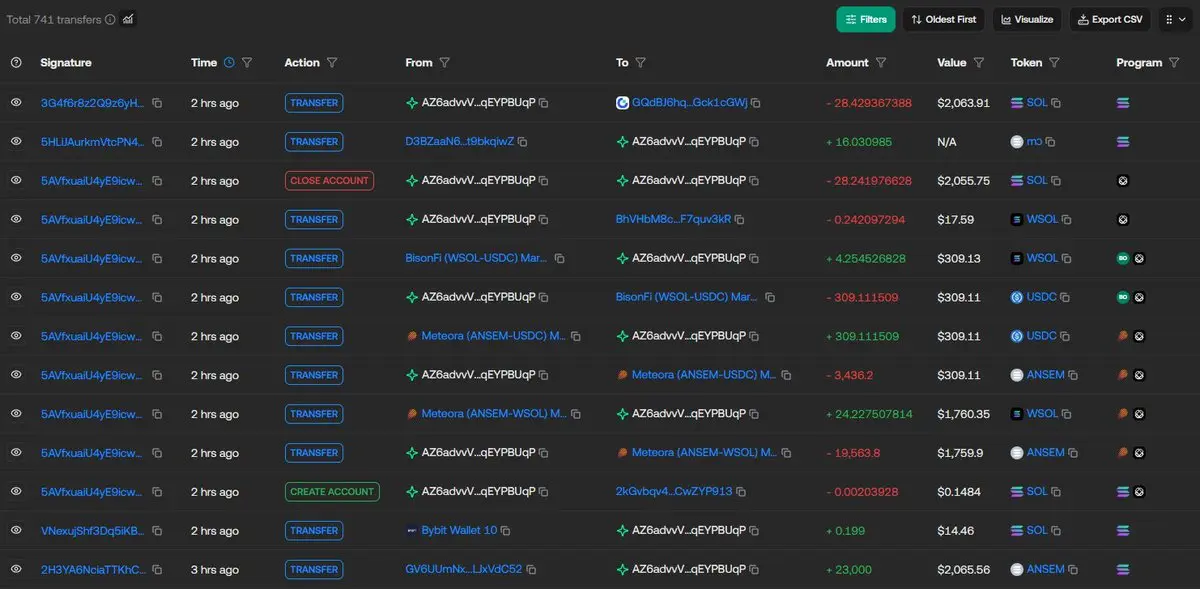Screen dimensions: 1200x589
Task: Toggle eye icon for signature 5HLiJAurkmVtcPN4
Action: 16,141
